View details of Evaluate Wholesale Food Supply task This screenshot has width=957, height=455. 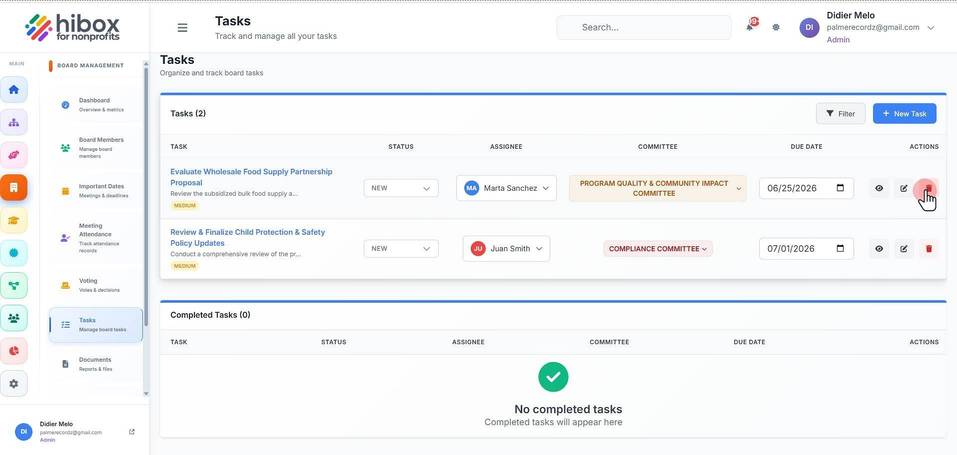click(879, 188)
